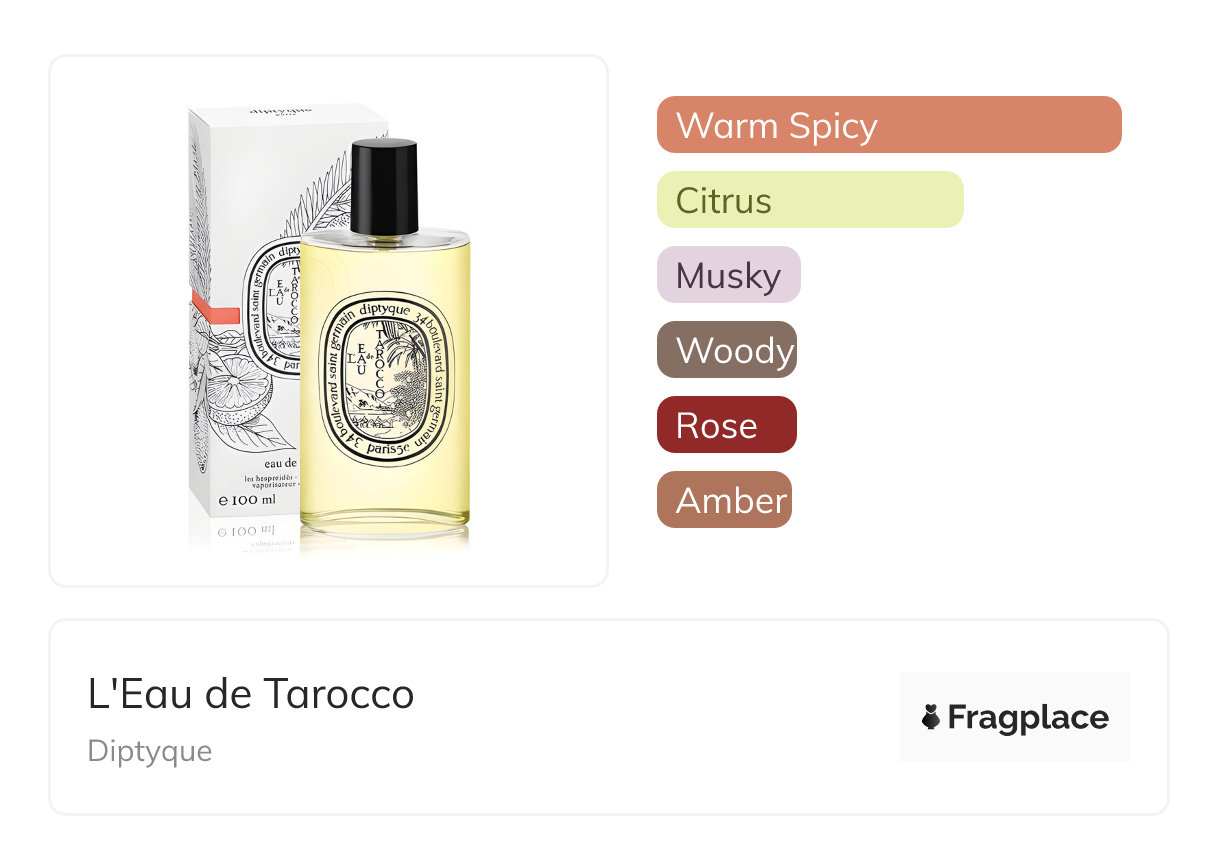Choose the Amber accord tag
The width and height of the screenshot is (1218, 864).
tap(724, 500)
